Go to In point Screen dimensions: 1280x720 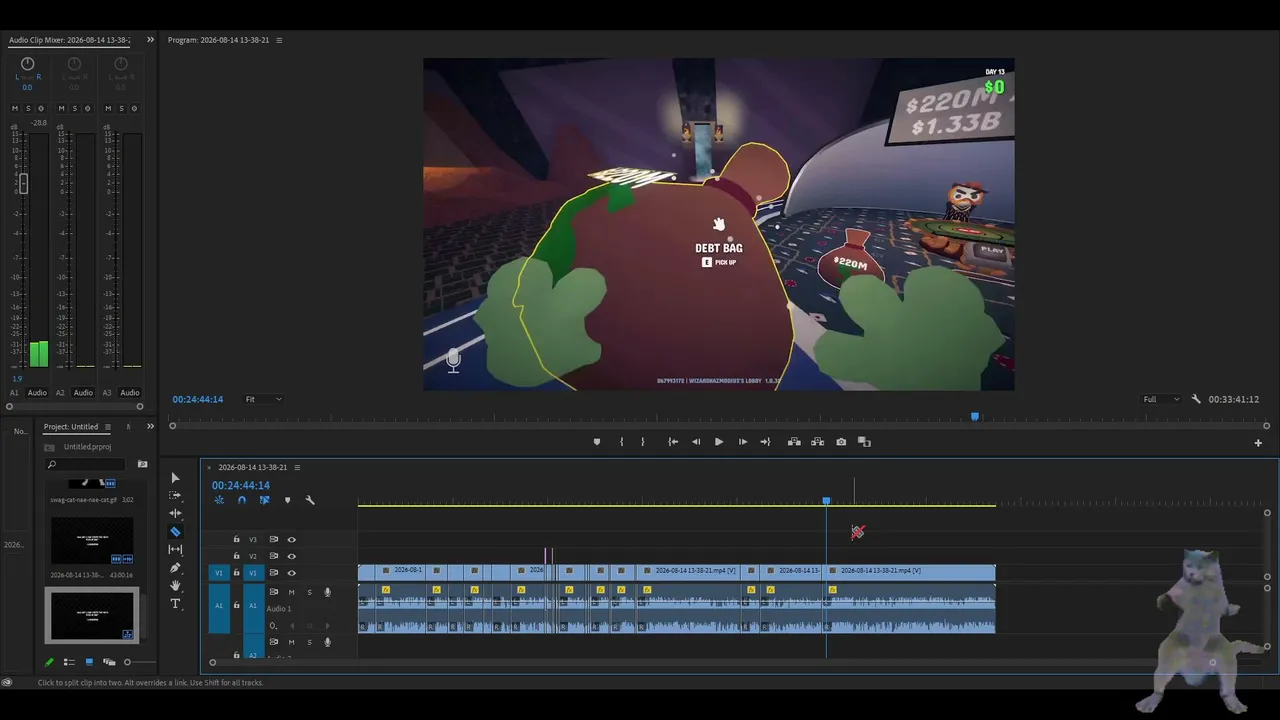[673, 442]
